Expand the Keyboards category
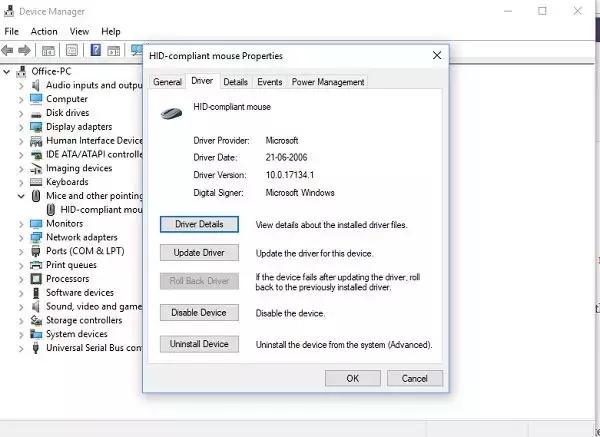Viewport: 600px width, 437px height. pyautogui.click(x=21, y=183)
